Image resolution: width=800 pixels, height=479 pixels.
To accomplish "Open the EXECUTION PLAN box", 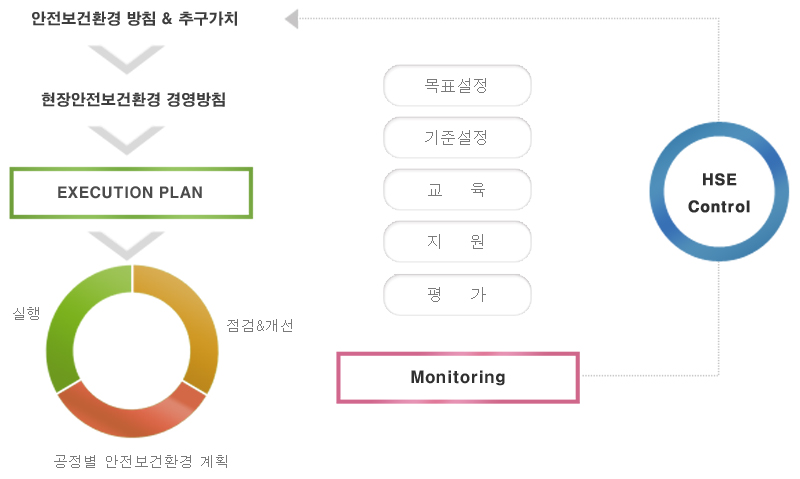I will point(131,192).
